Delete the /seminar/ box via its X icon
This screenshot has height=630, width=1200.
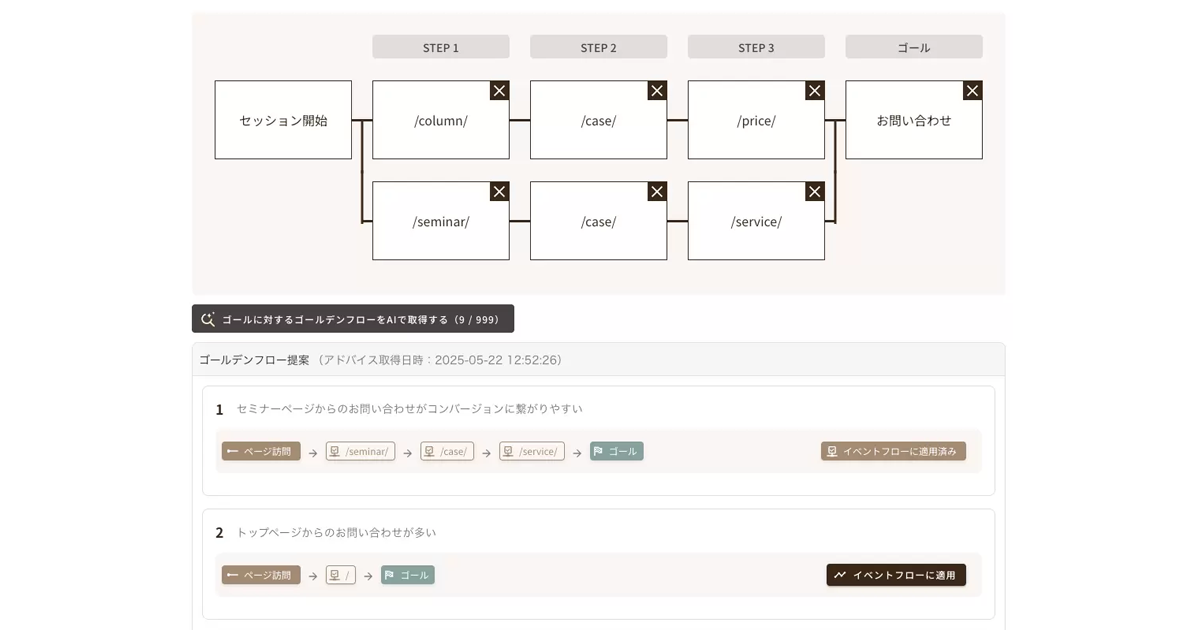(499, 191)
